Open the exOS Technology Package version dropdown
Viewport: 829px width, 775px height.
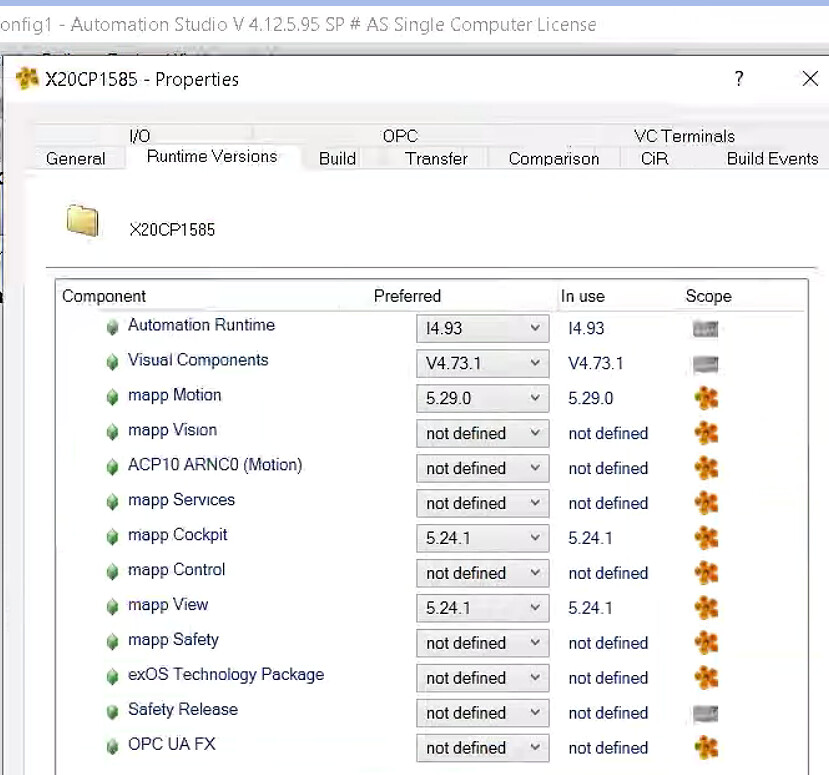pyautogui.click(x=482, y=678)
